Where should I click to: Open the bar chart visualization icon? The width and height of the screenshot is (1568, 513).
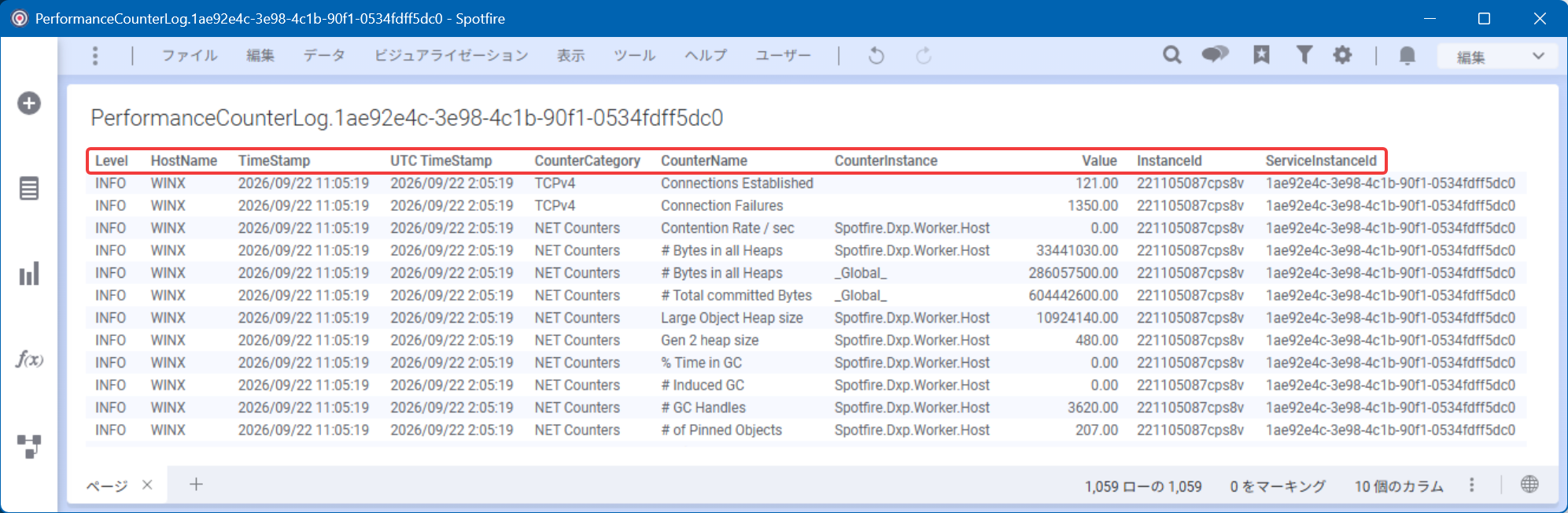29,274
